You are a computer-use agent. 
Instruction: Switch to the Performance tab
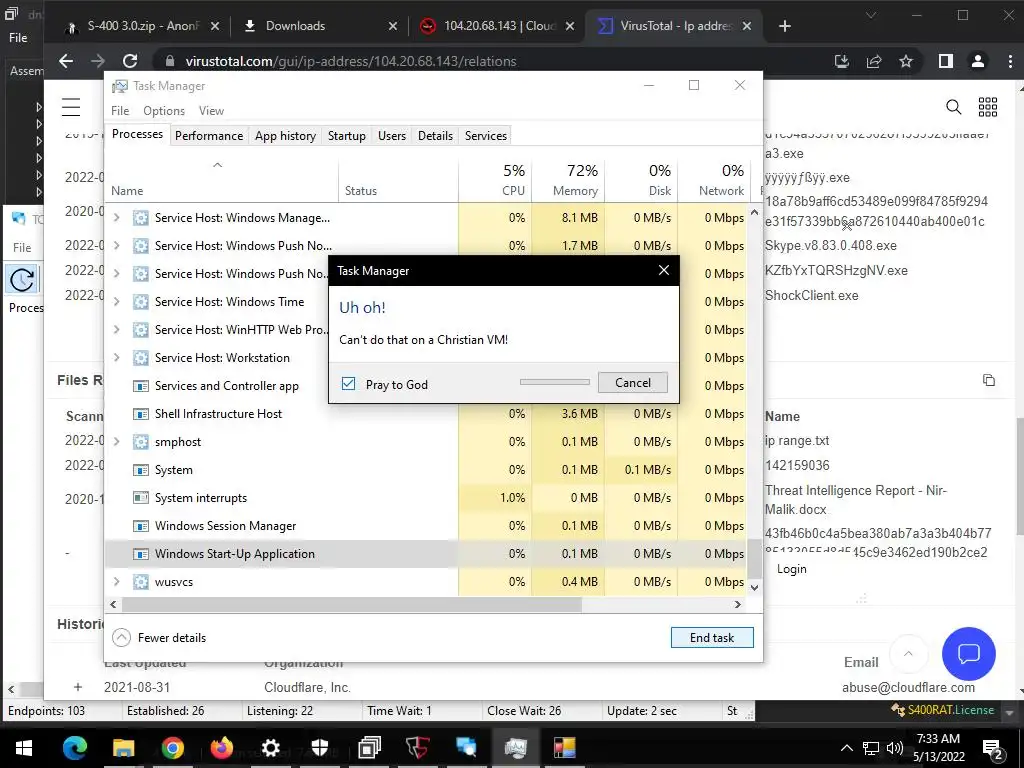pos(209,135)
